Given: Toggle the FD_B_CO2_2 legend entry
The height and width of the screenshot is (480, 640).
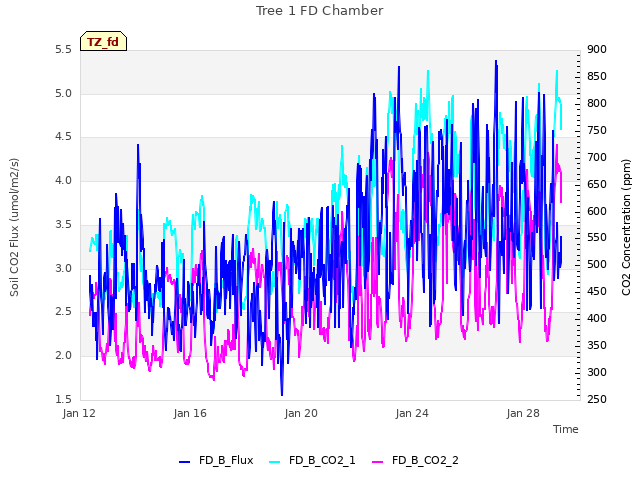Looking at the screenshot, I should coord(415,460).
